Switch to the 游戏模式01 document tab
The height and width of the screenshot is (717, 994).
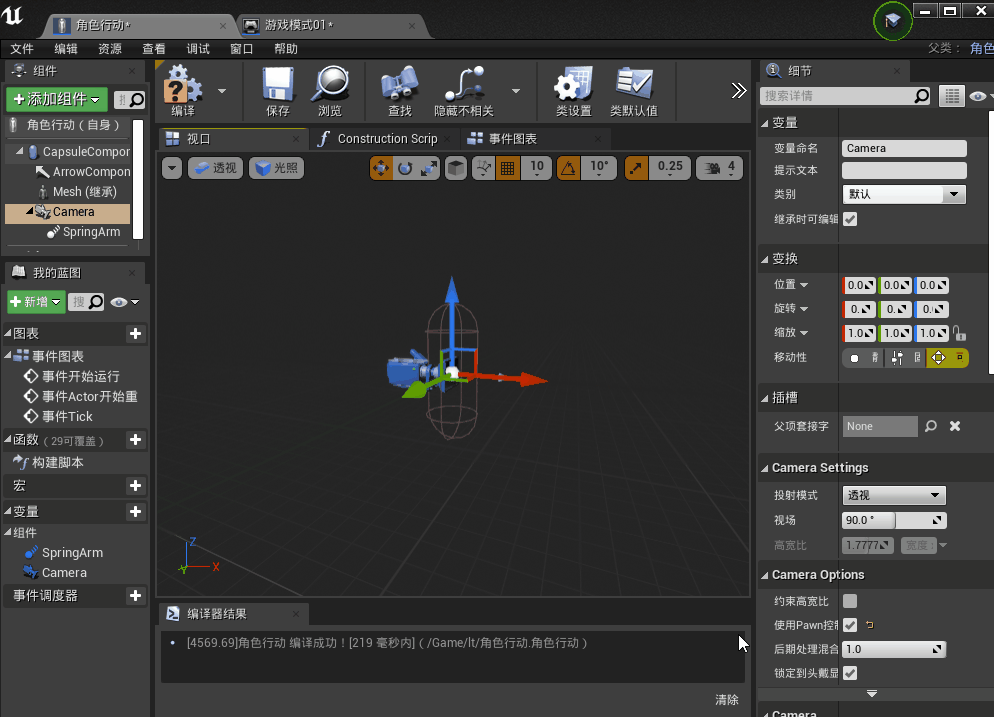point(332,25)
